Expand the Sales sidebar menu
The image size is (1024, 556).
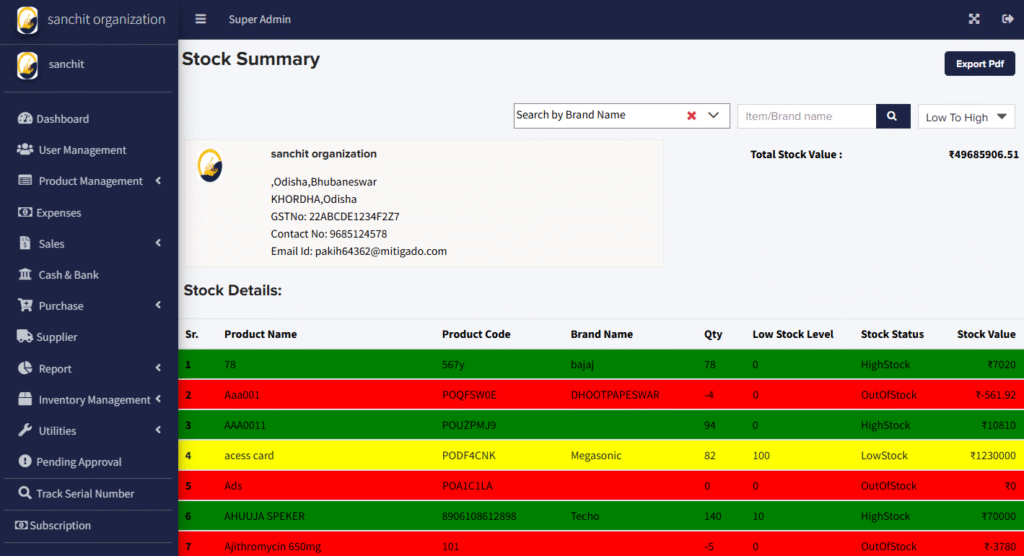pyautogui.click(x=158, y=244)
